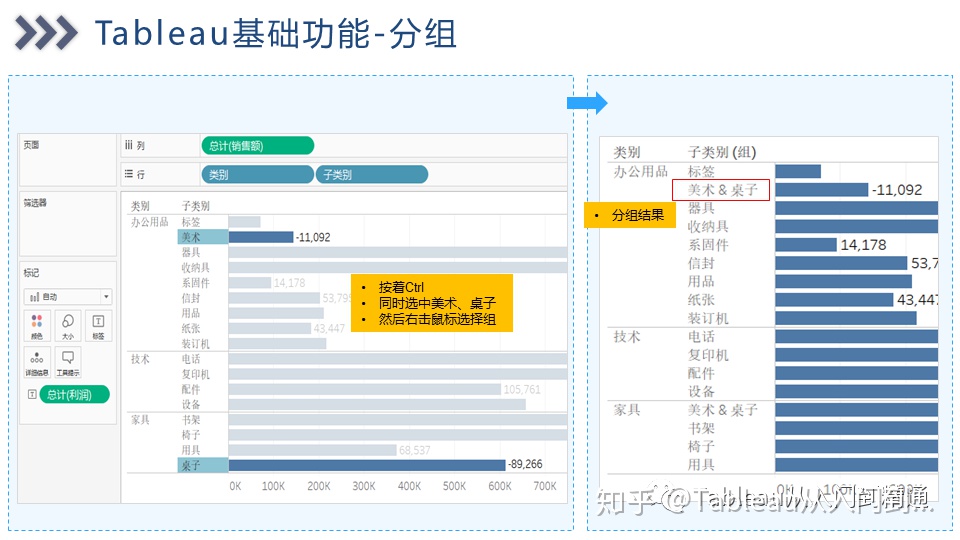Click the 14,178 value label in right chart
This screenshot has width=960, height=540.
863,245
